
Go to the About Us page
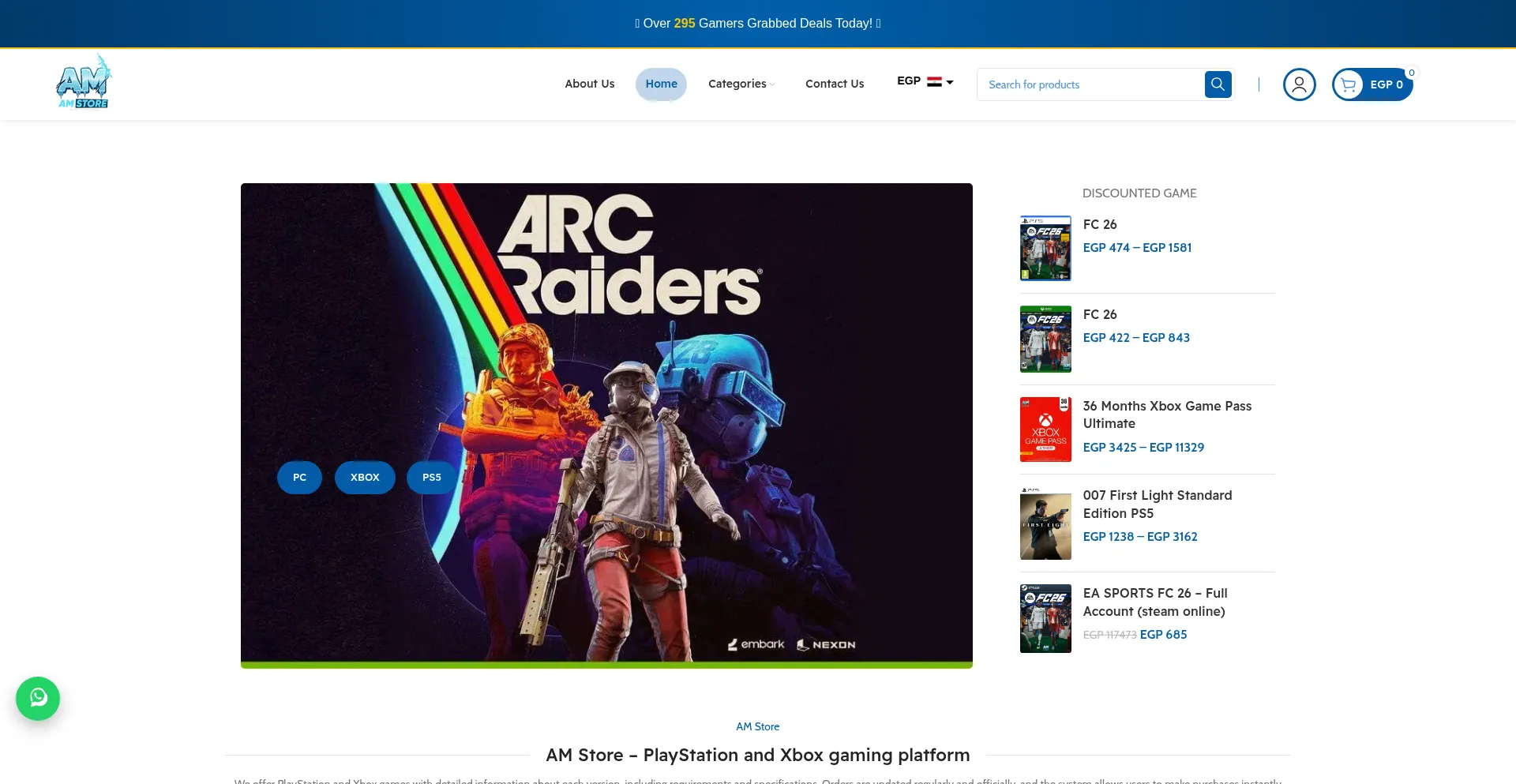590,84
